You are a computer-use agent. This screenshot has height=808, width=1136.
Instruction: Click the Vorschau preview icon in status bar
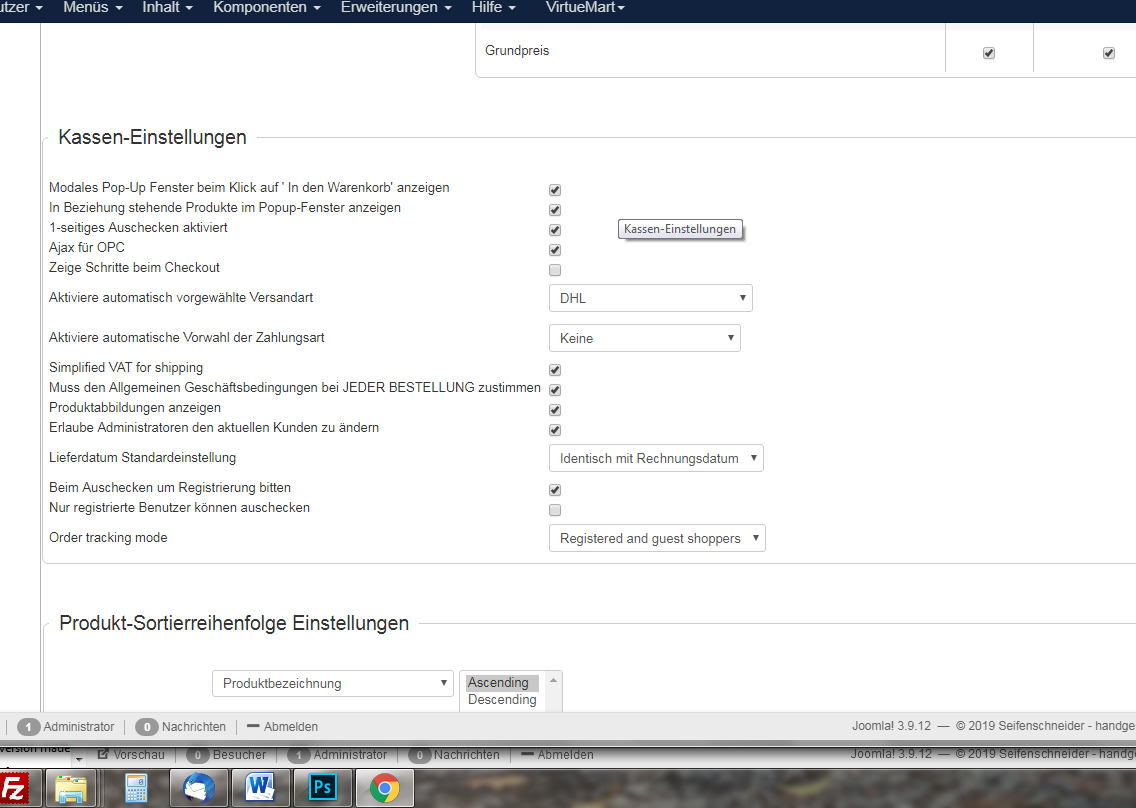(x=103, y=755)
